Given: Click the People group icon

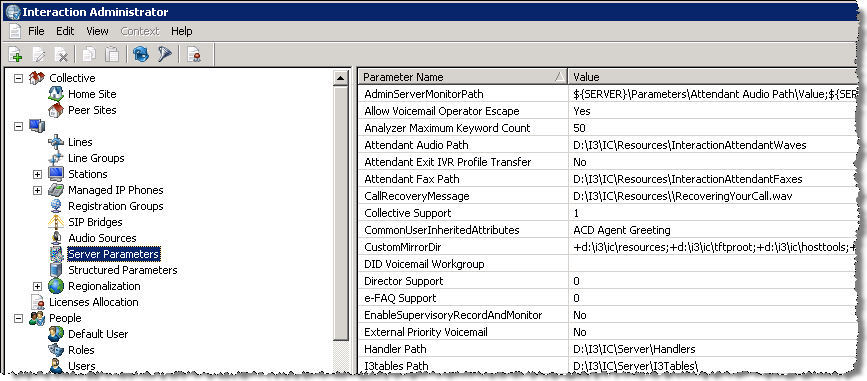Looking at the screenshot, I should [x=36, y=319].
